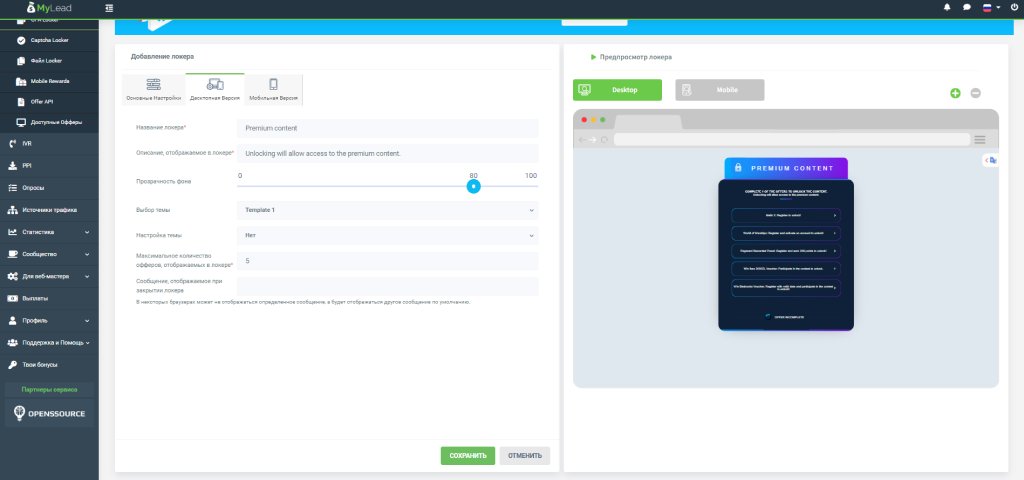Open the theme settings dropdown showing Нет
This screenshot has width=1024, height=480.
388,235
